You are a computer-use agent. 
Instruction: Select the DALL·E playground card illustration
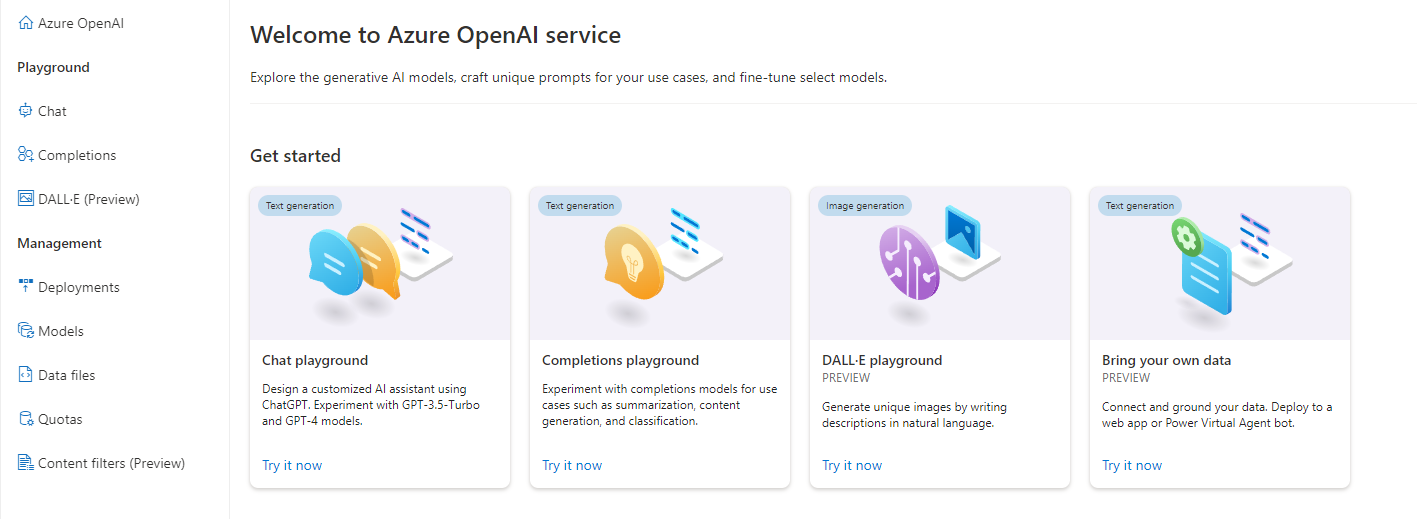[x=940, y=262]
